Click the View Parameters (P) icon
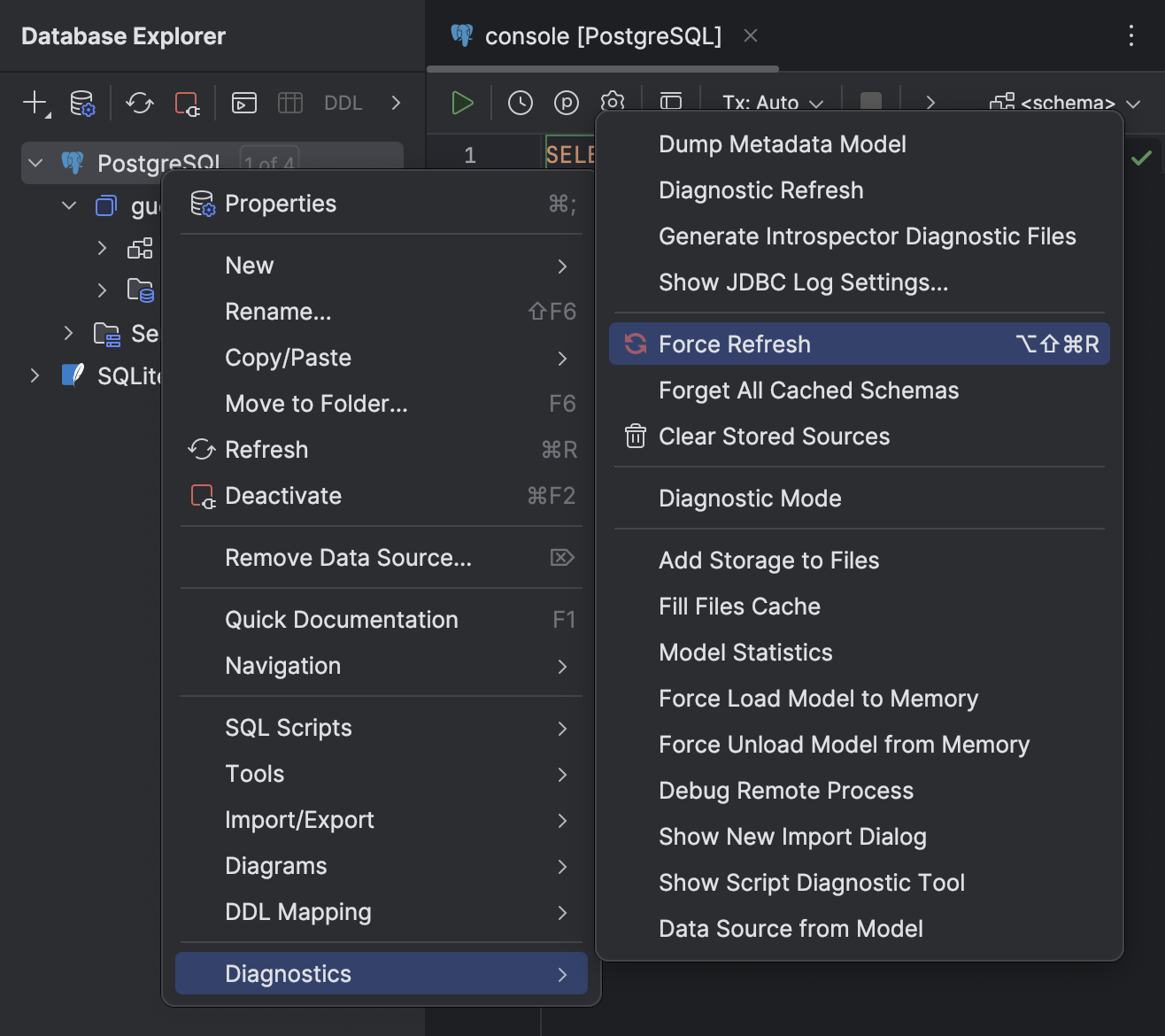Viewport: 1165px width, 1036px height. tap(567, 103)
